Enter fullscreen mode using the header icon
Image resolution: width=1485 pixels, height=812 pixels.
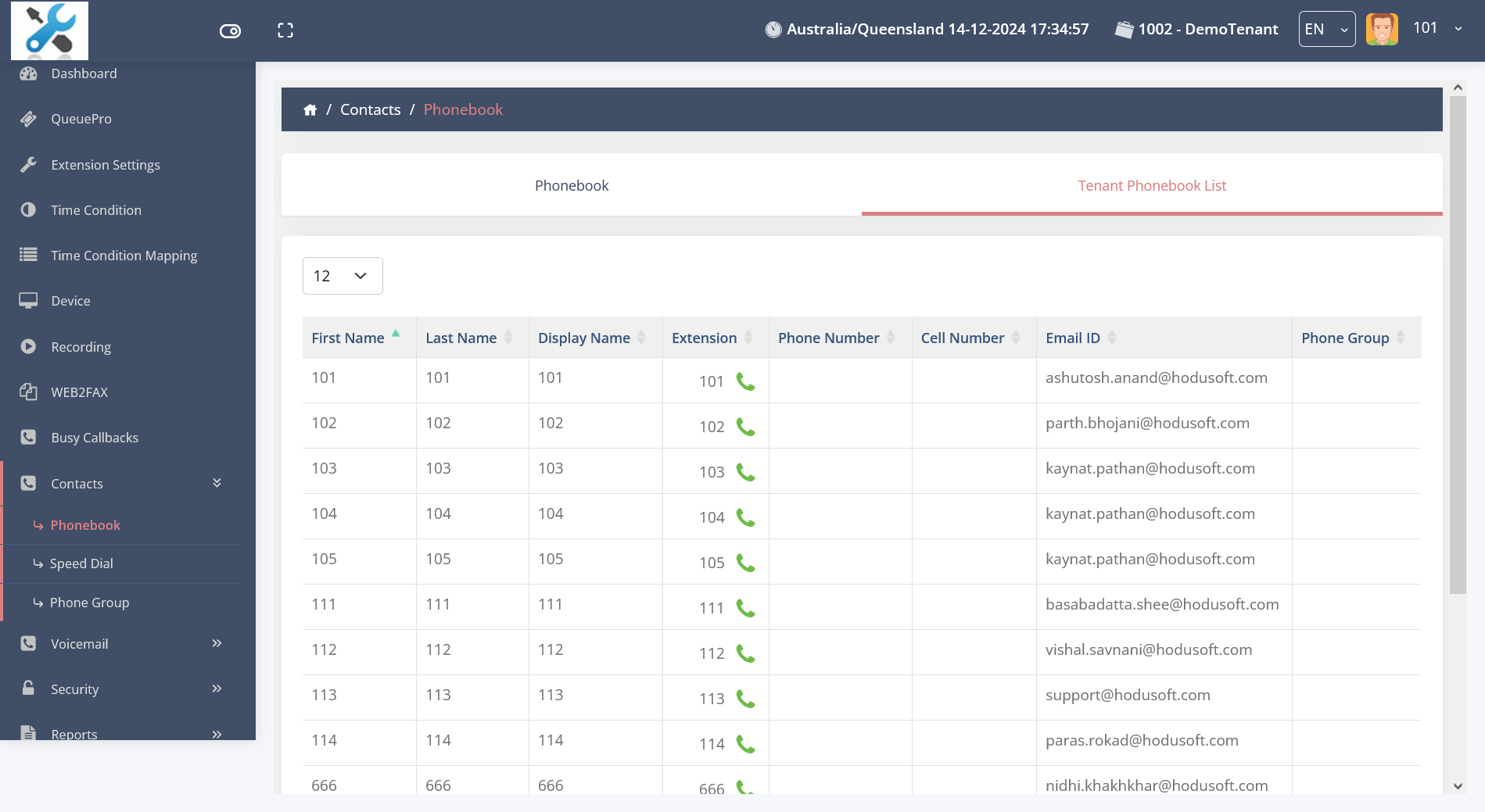click(285, 30)
